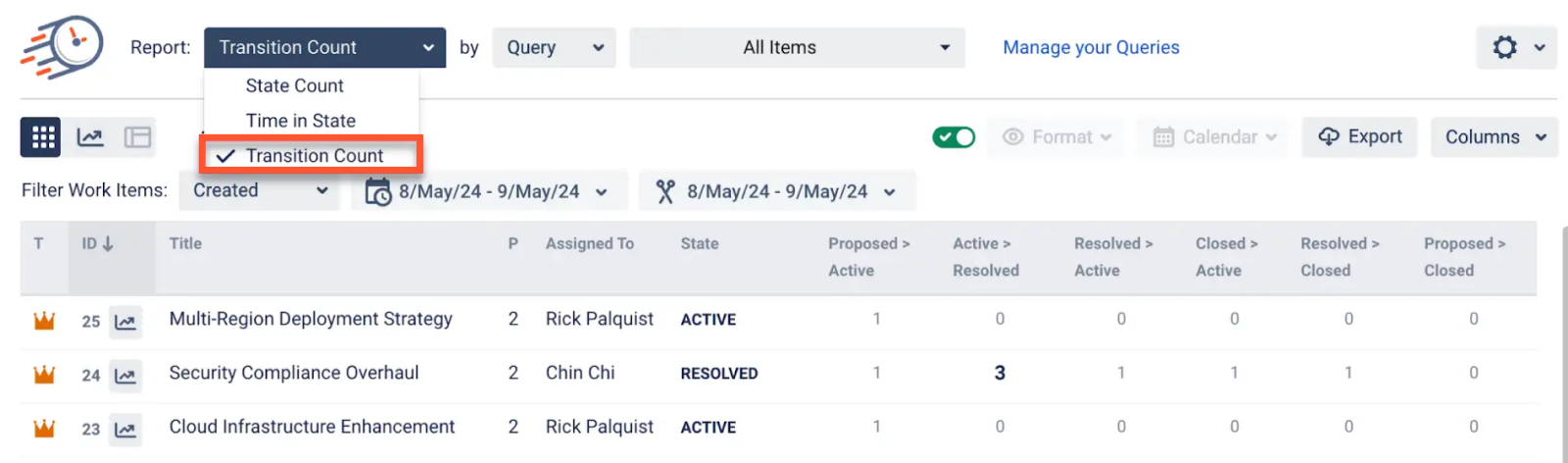Sort by the ID column header
This screenshot has height=463, width=1568.
click(97, 243)
